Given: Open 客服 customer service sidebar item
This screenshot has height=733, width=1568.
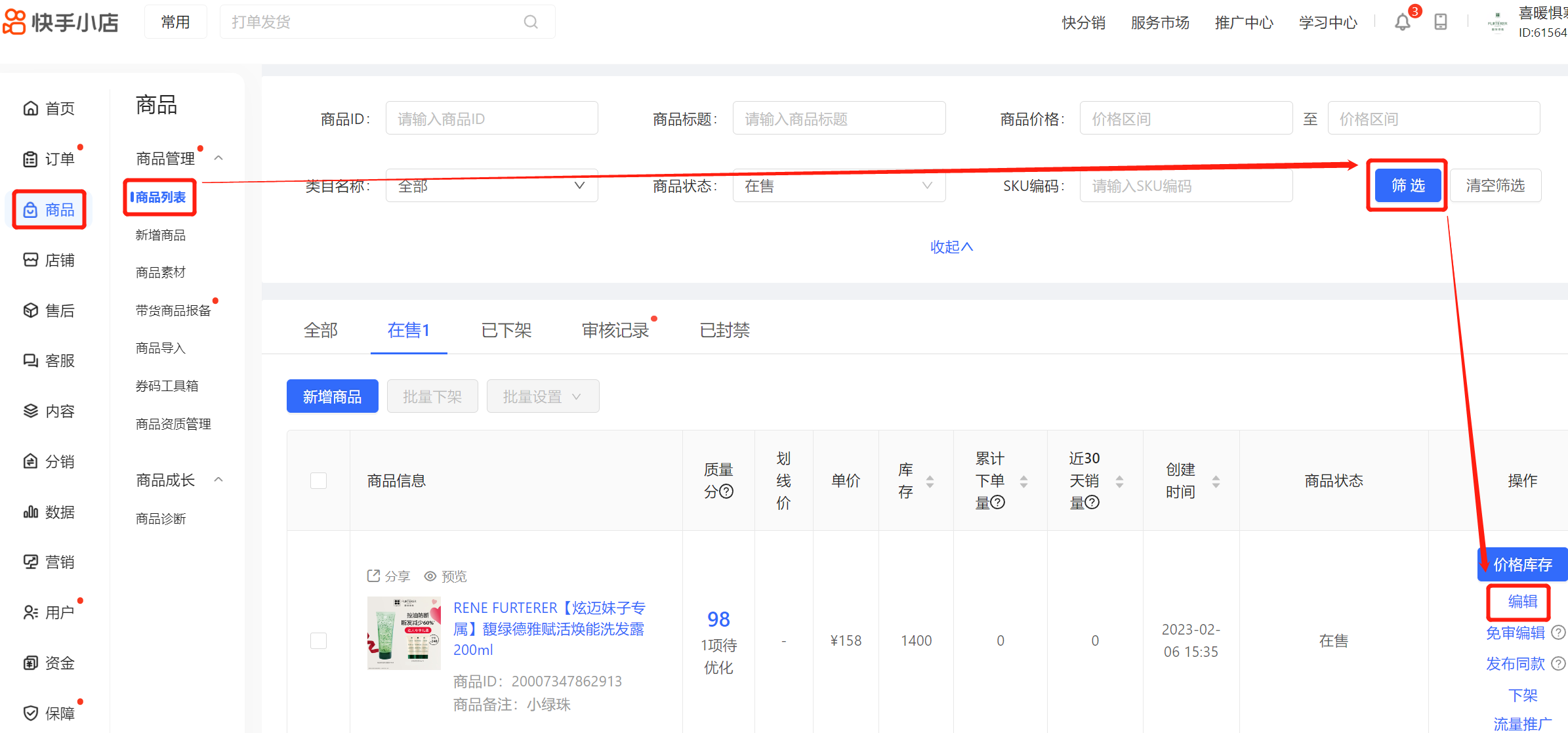Looking at the screenshot, I should point(49,360).
